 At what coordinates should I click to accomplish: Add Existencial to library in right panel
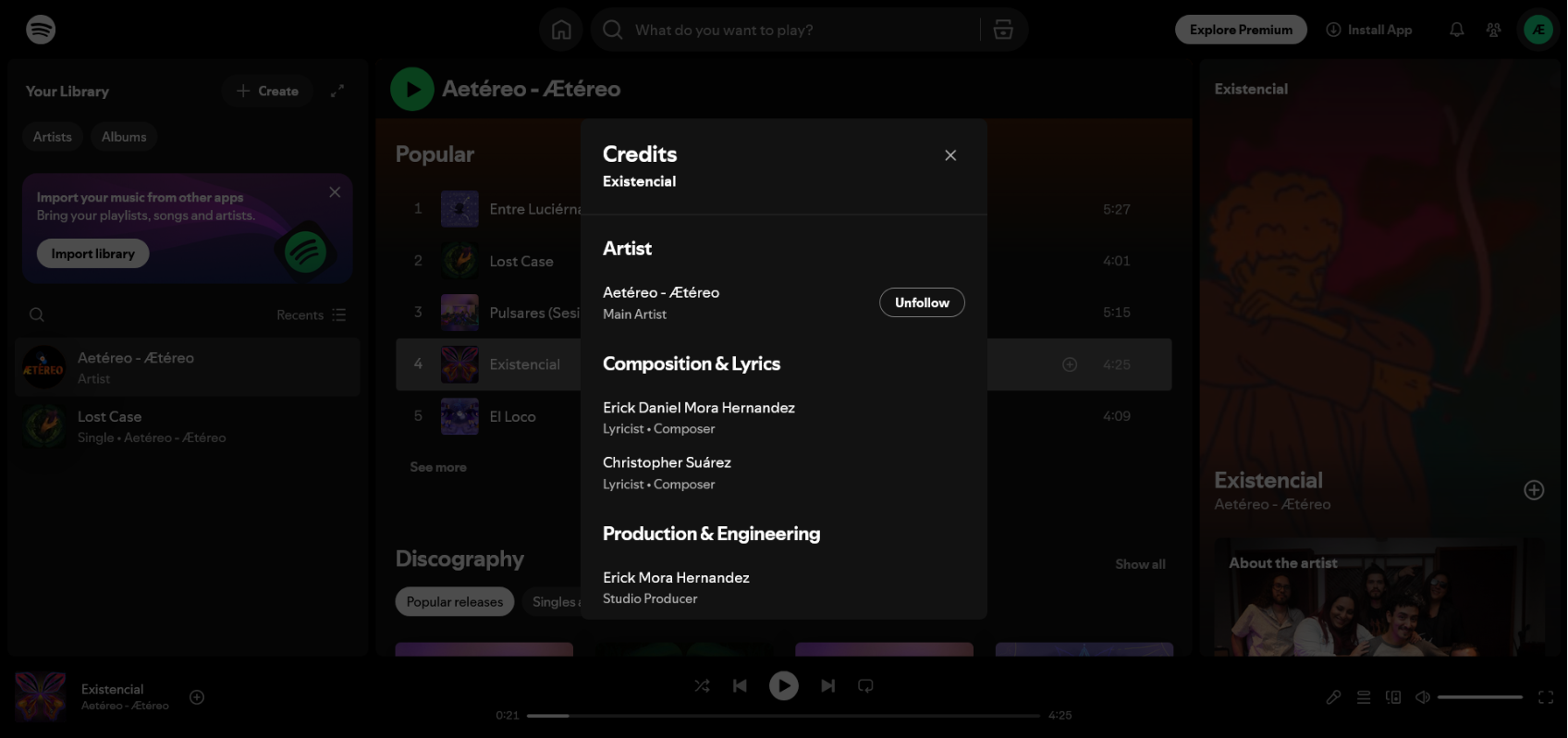point(1534,490)
